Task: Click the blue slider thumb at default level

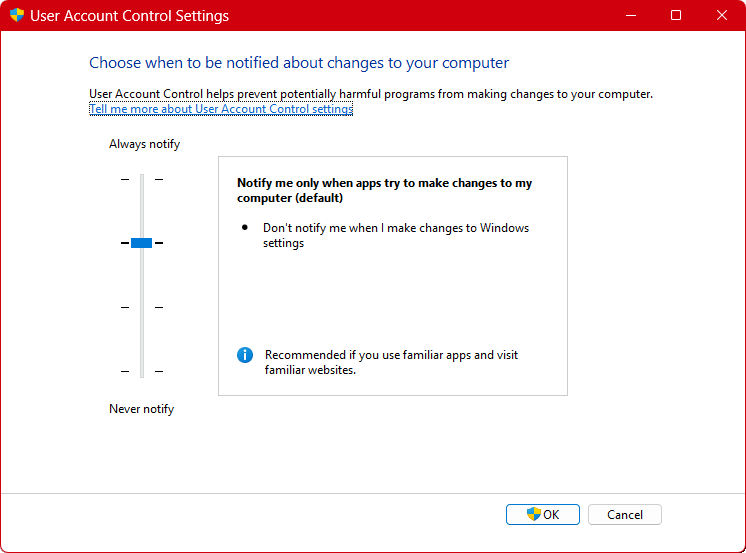Action: 141,243
